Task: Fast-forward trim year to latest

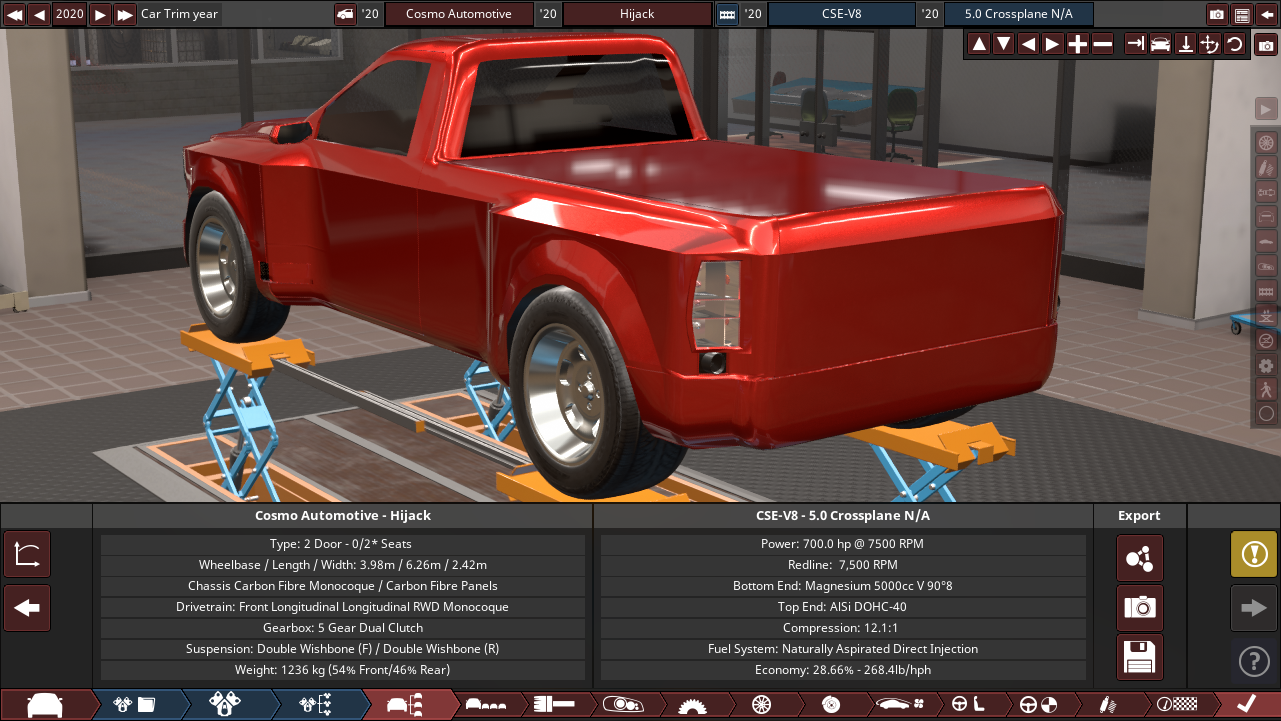Action: pyautogui.click(x=125, y=14)
